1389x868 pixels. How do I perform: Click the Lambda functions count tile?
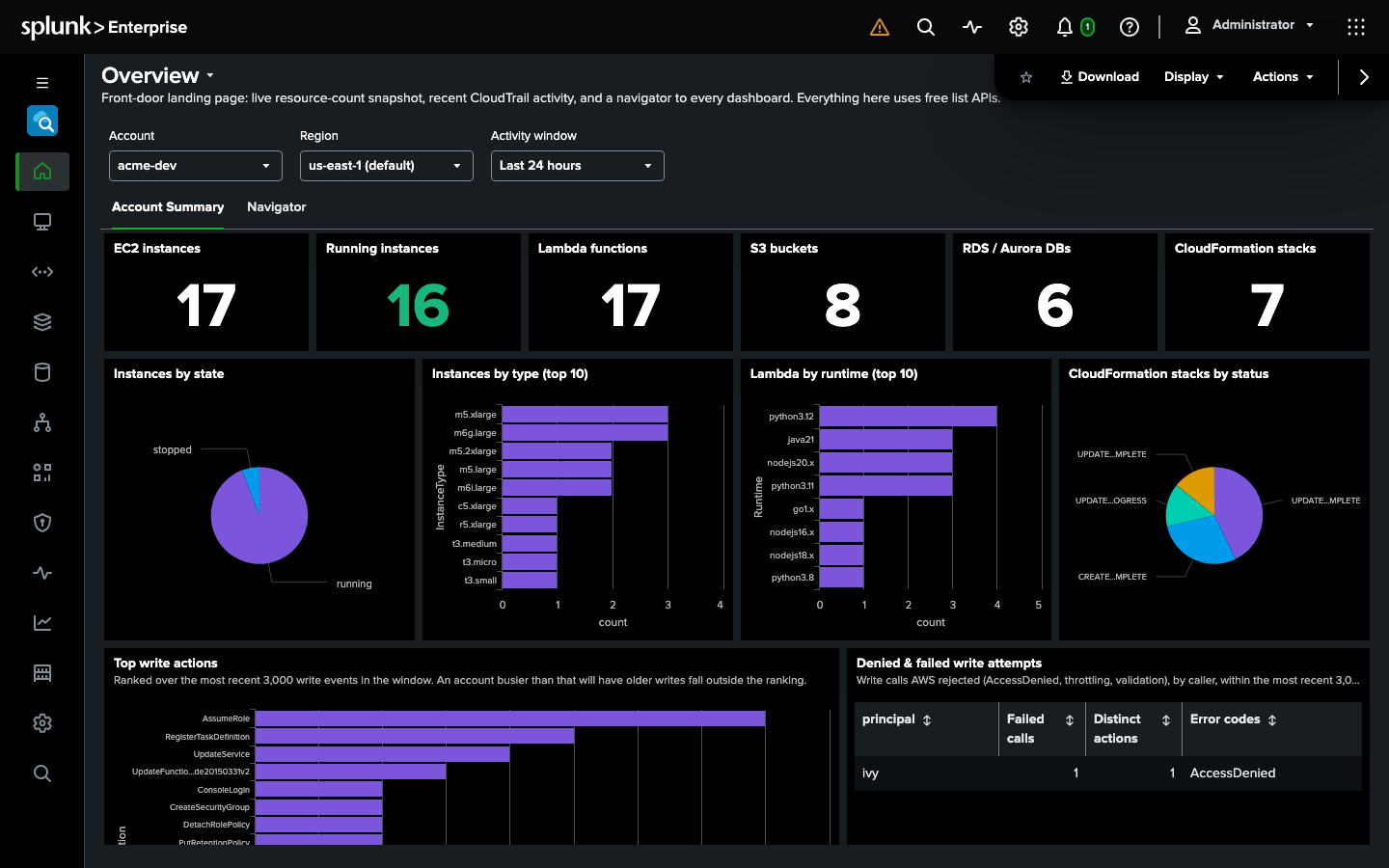(631, 292)
